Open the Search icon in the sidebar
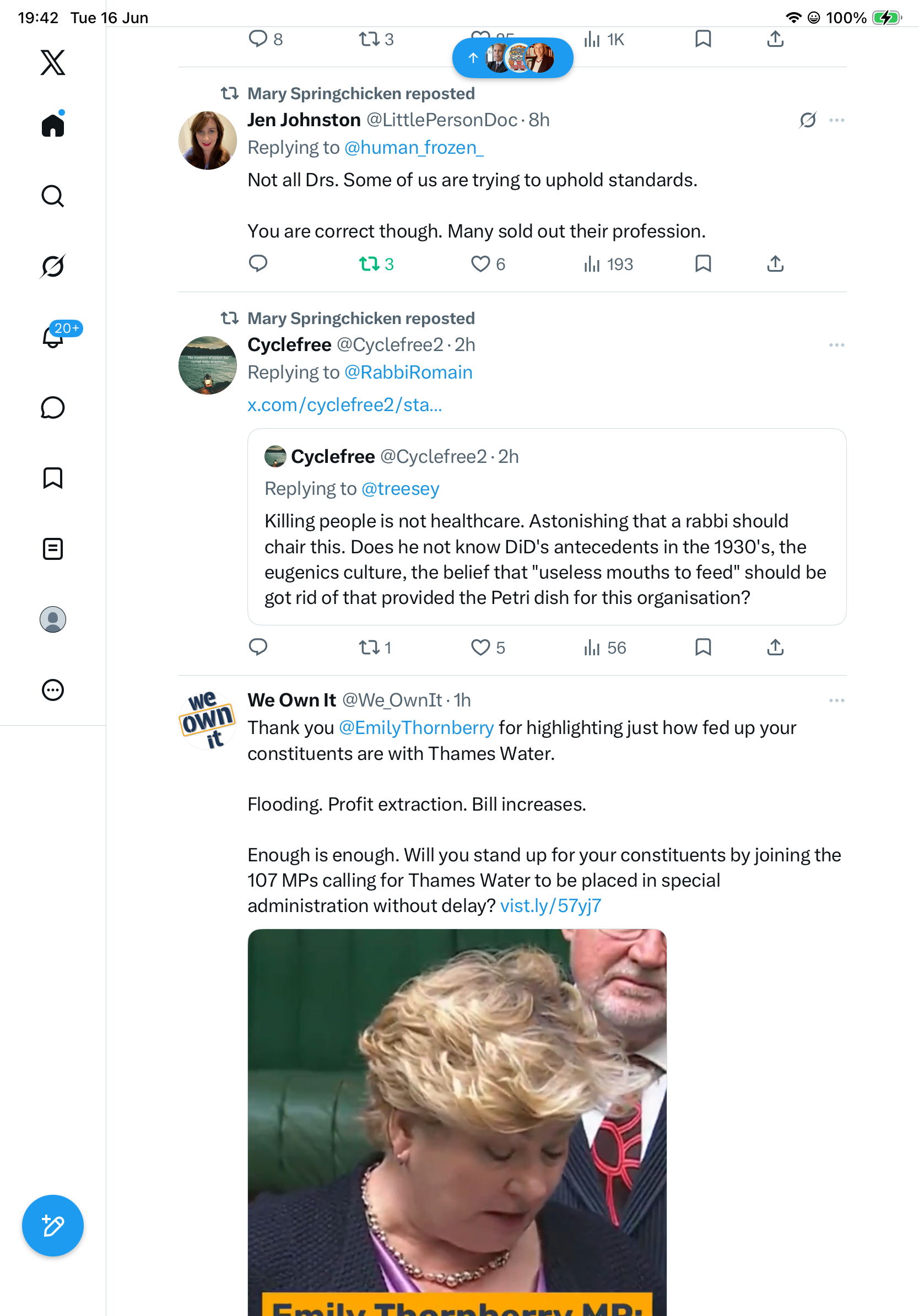Viewport: 919px width, 1316px height. pyautogui.click(x=53, y=196)
